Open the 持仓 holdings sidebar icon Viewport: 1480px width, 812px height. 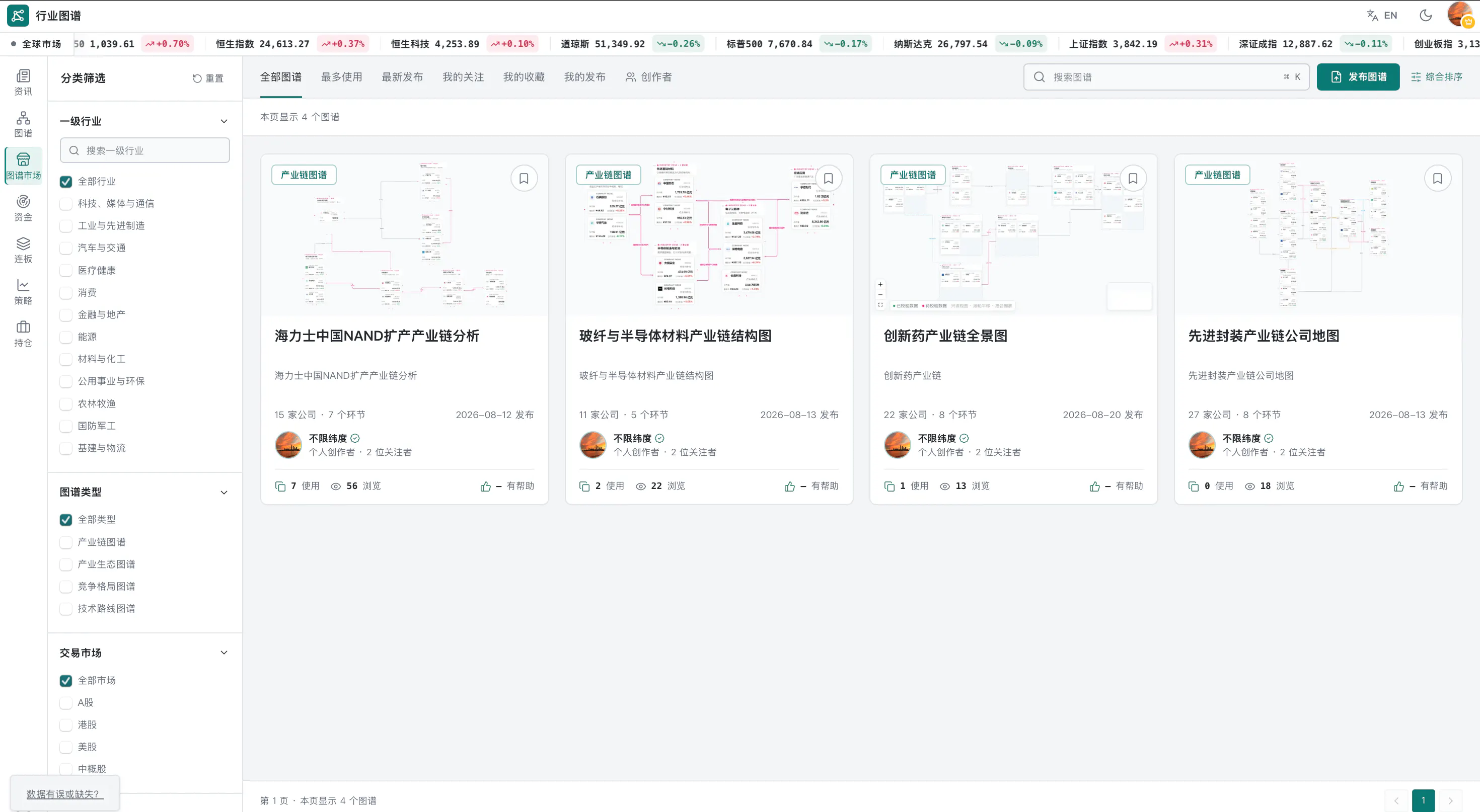pos(23,334)
